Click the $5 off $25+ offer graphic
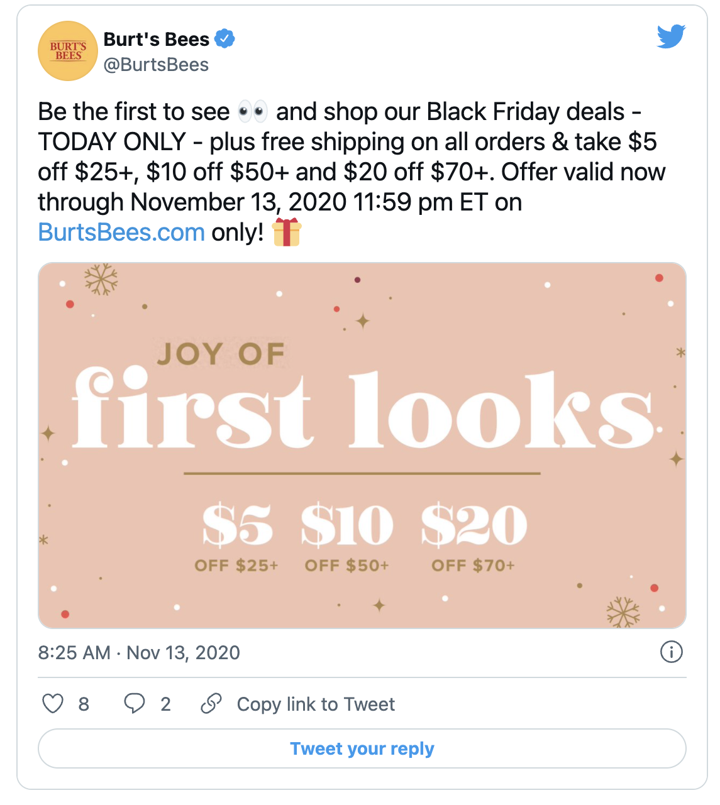Screen dimensions: 720x805 tap(236, 538)
